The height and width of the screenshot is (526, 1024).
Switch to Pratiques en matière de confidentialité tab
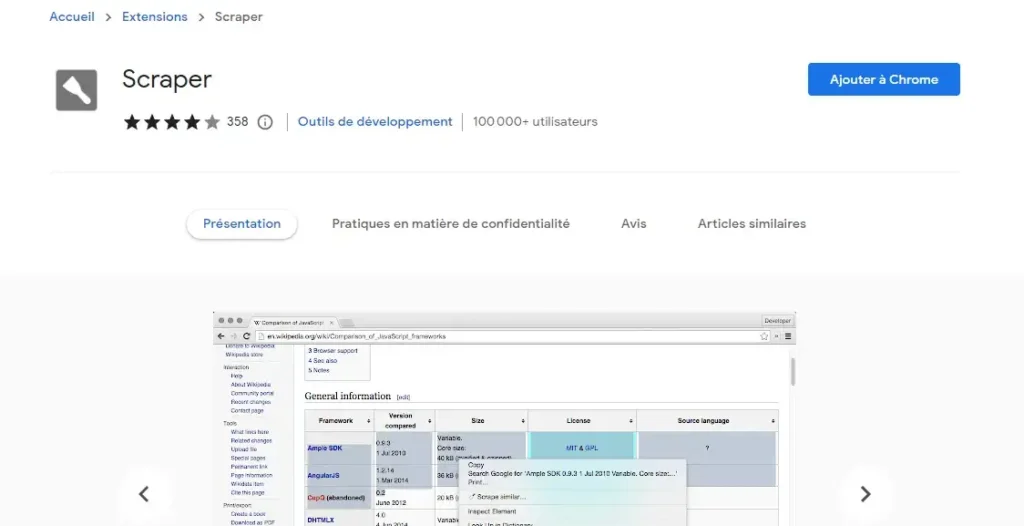[x=450, y=224]
